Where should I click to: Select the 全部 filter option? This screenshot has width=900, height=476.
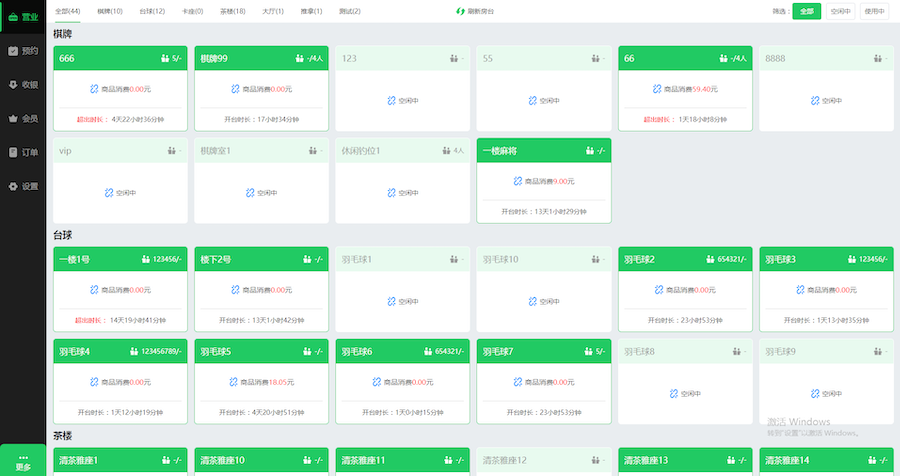pos(806,11)
